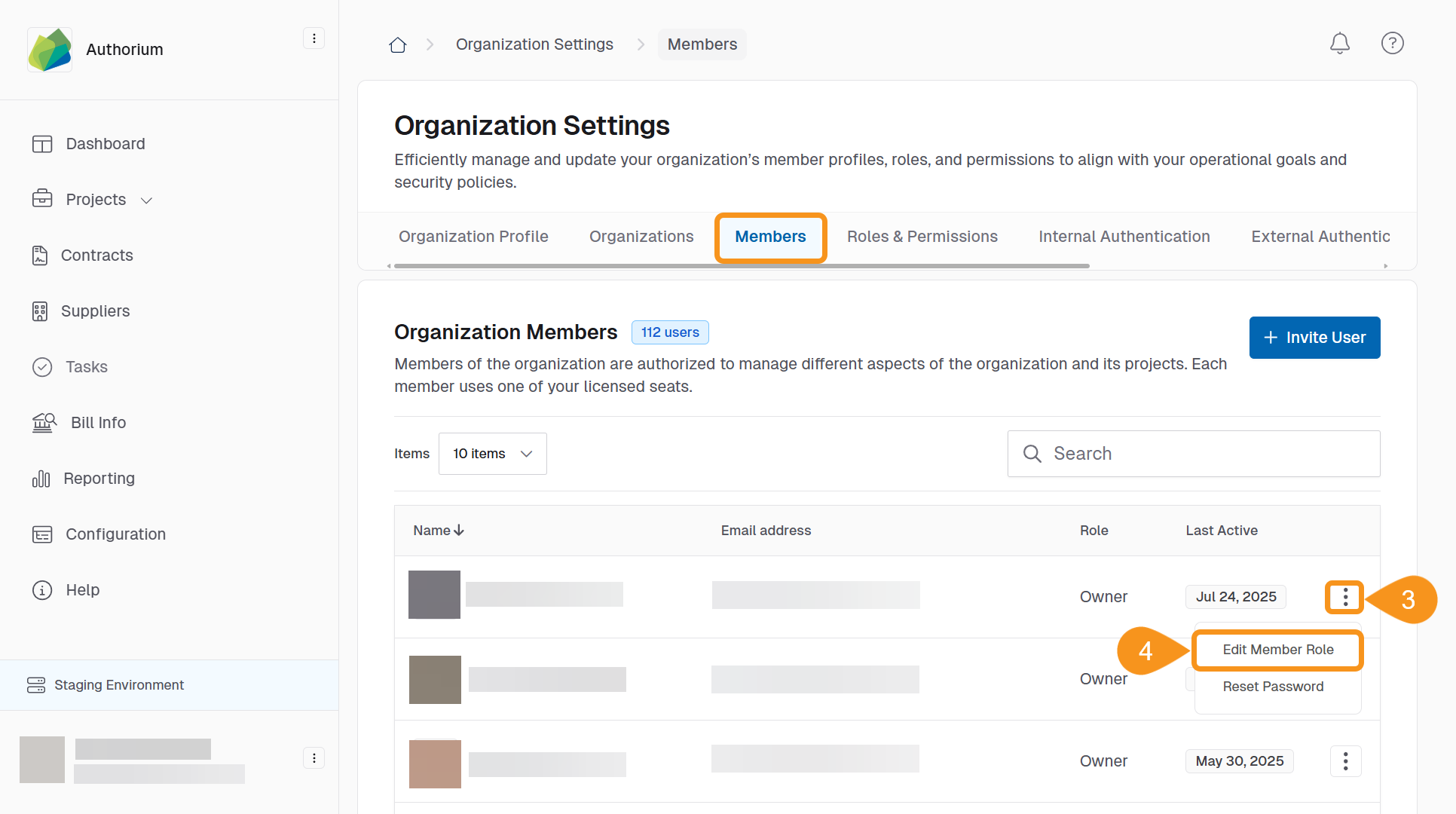Click the Invite User button
1456x814 pixels.
pyautogui.click(x=1314, y=337)
